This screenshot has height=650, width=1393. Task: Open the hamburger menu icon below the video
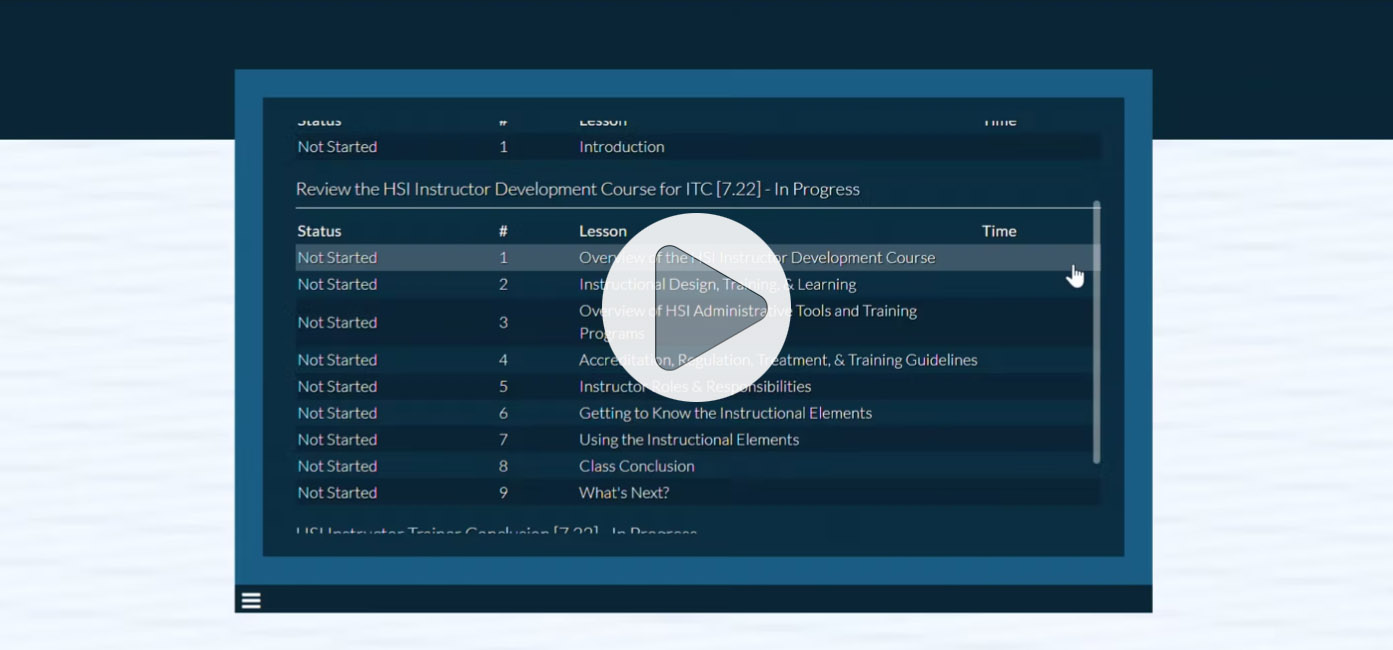point(251,600)
